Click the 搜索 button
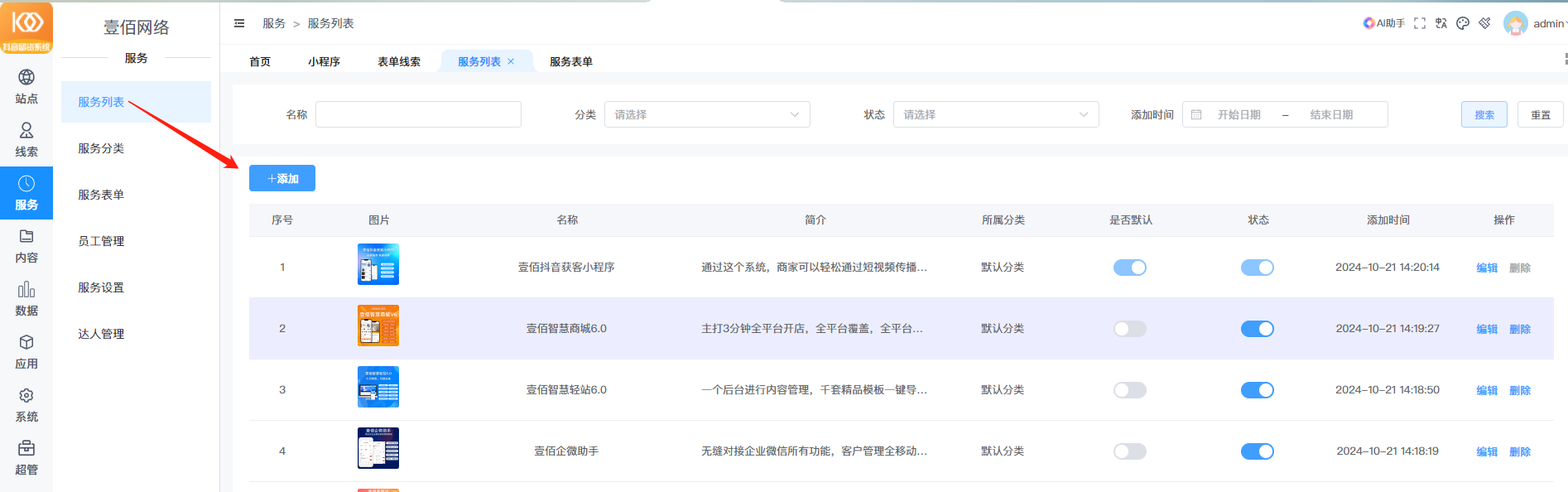Viewport: 1568px width, 492px height. pyautogui.click(x=1484, y=114)
